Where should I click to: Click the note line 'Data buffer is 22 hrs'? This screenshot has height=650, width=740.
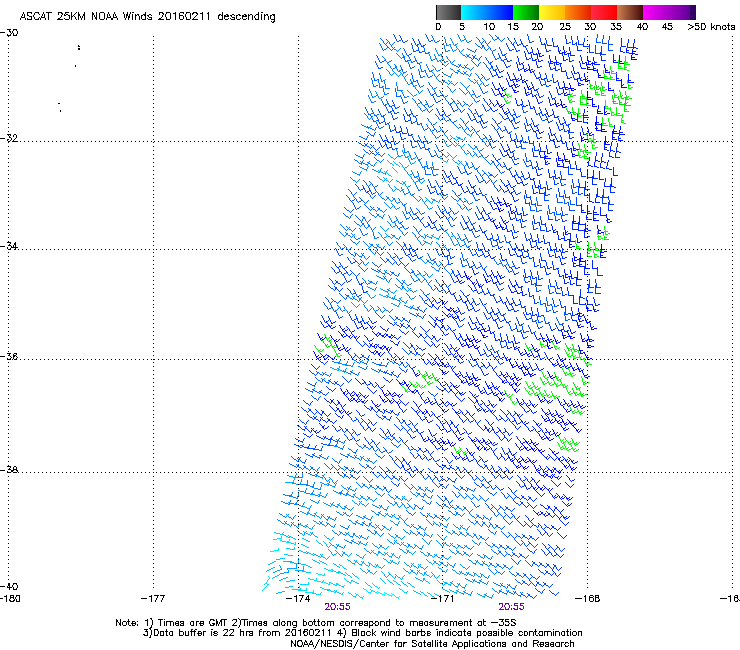(362, 633)
